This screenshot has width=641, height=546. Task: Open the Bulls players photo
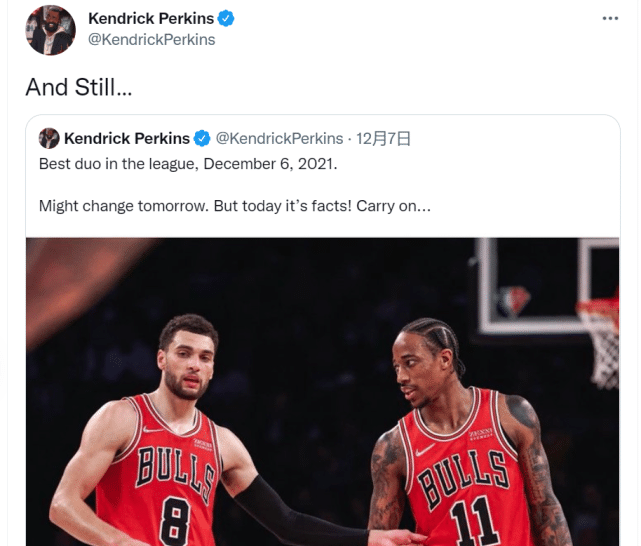(x=323, y=392)
